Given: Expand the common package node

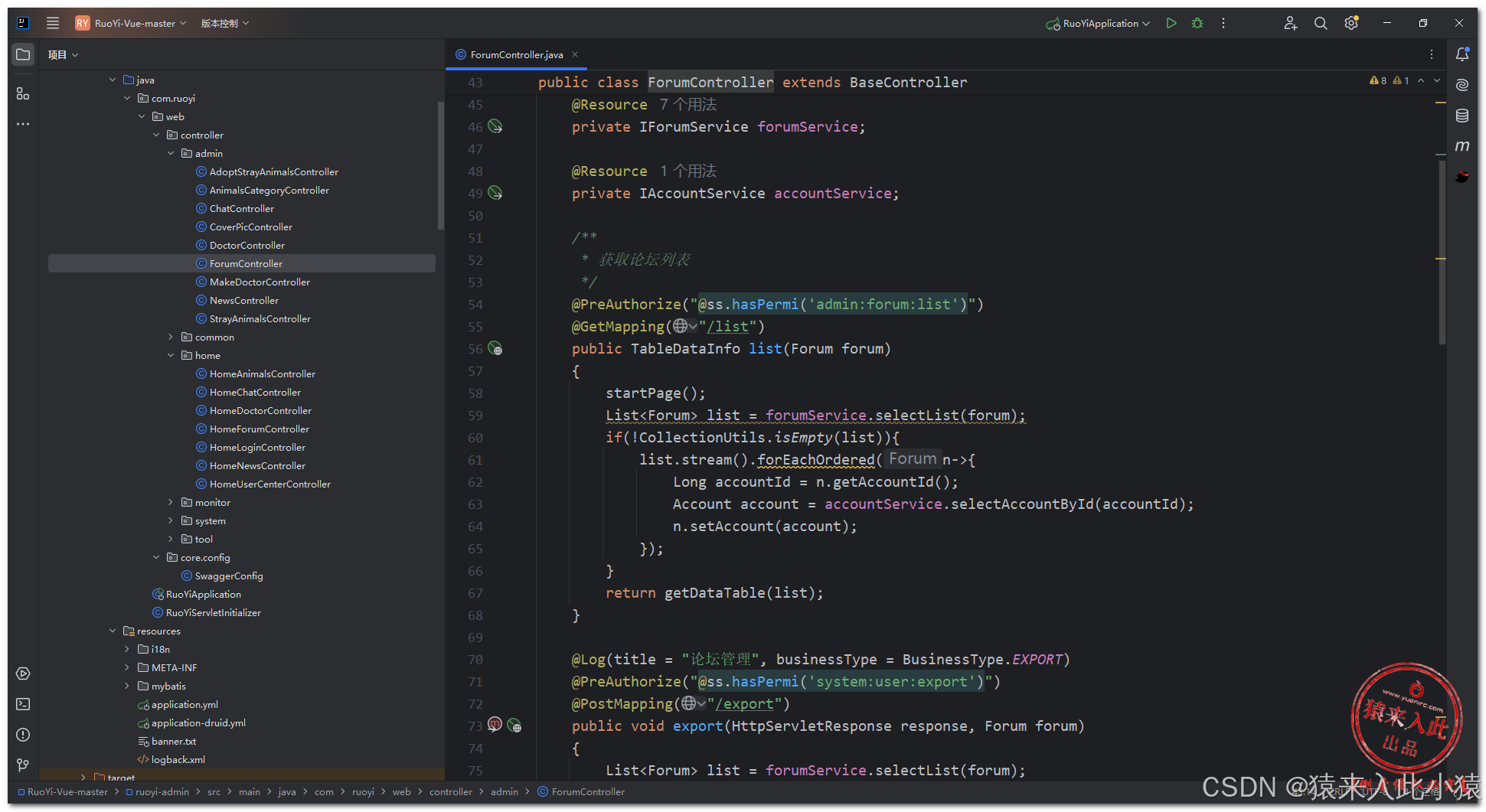Looking at the screenshot, I should pyautogui.click(x=171, y=337).
